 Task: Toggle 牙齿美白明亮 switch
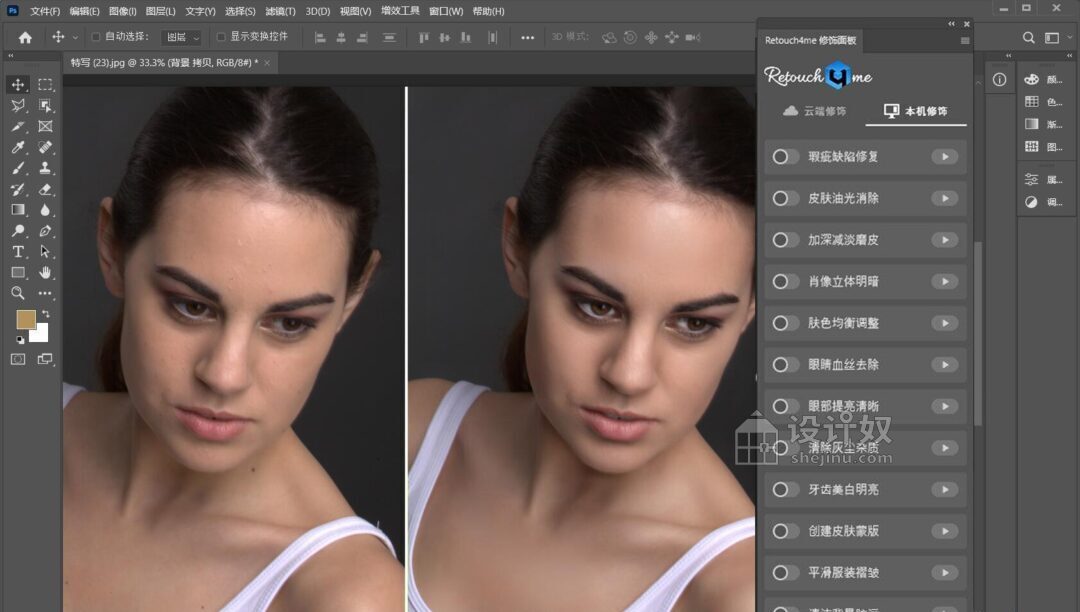coord(785,489)
